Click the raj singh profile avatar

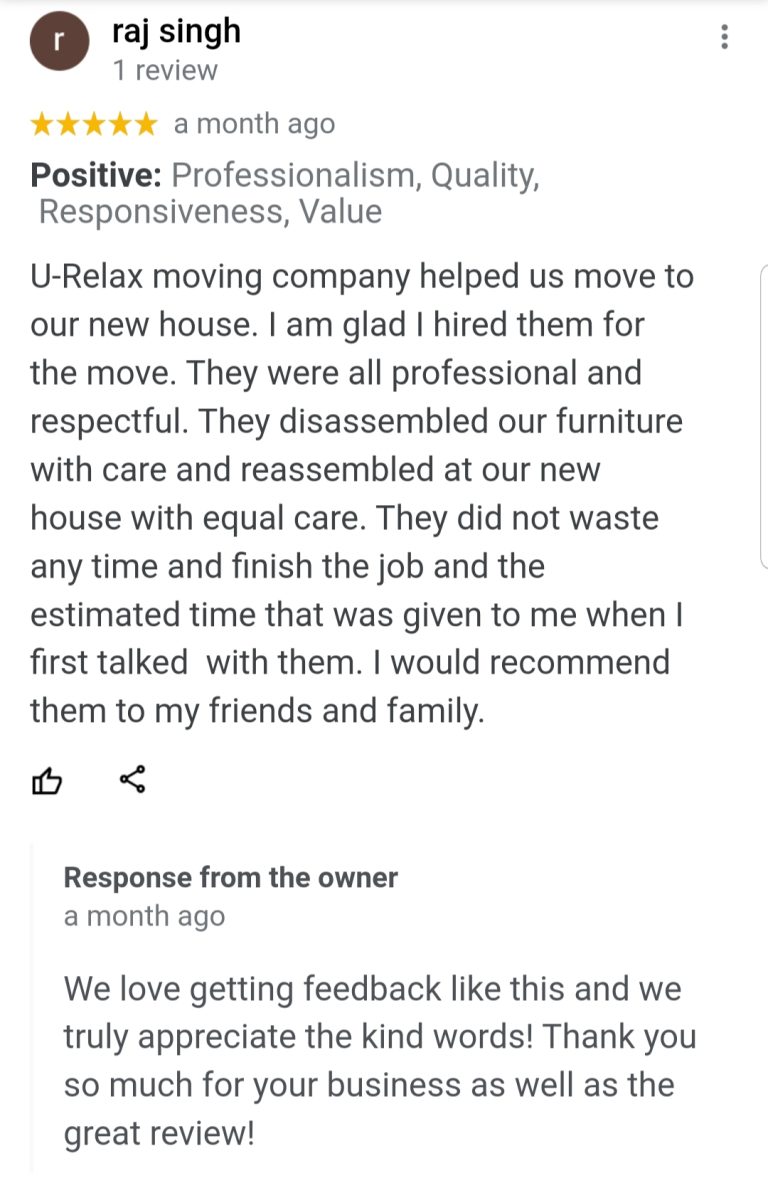click(59, 42)
